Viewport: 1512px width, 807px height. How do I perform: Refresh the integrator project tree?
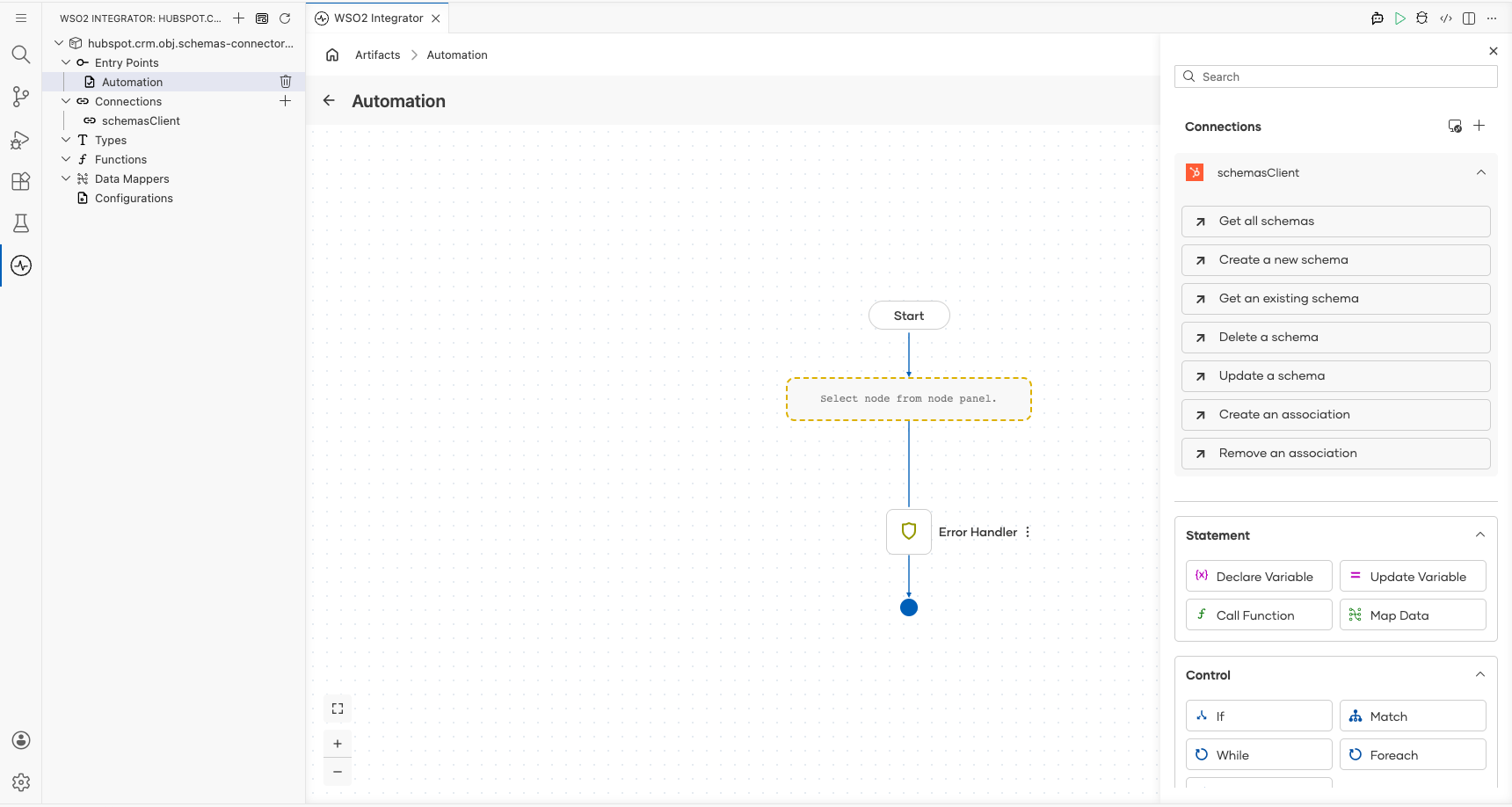[285, 18]
